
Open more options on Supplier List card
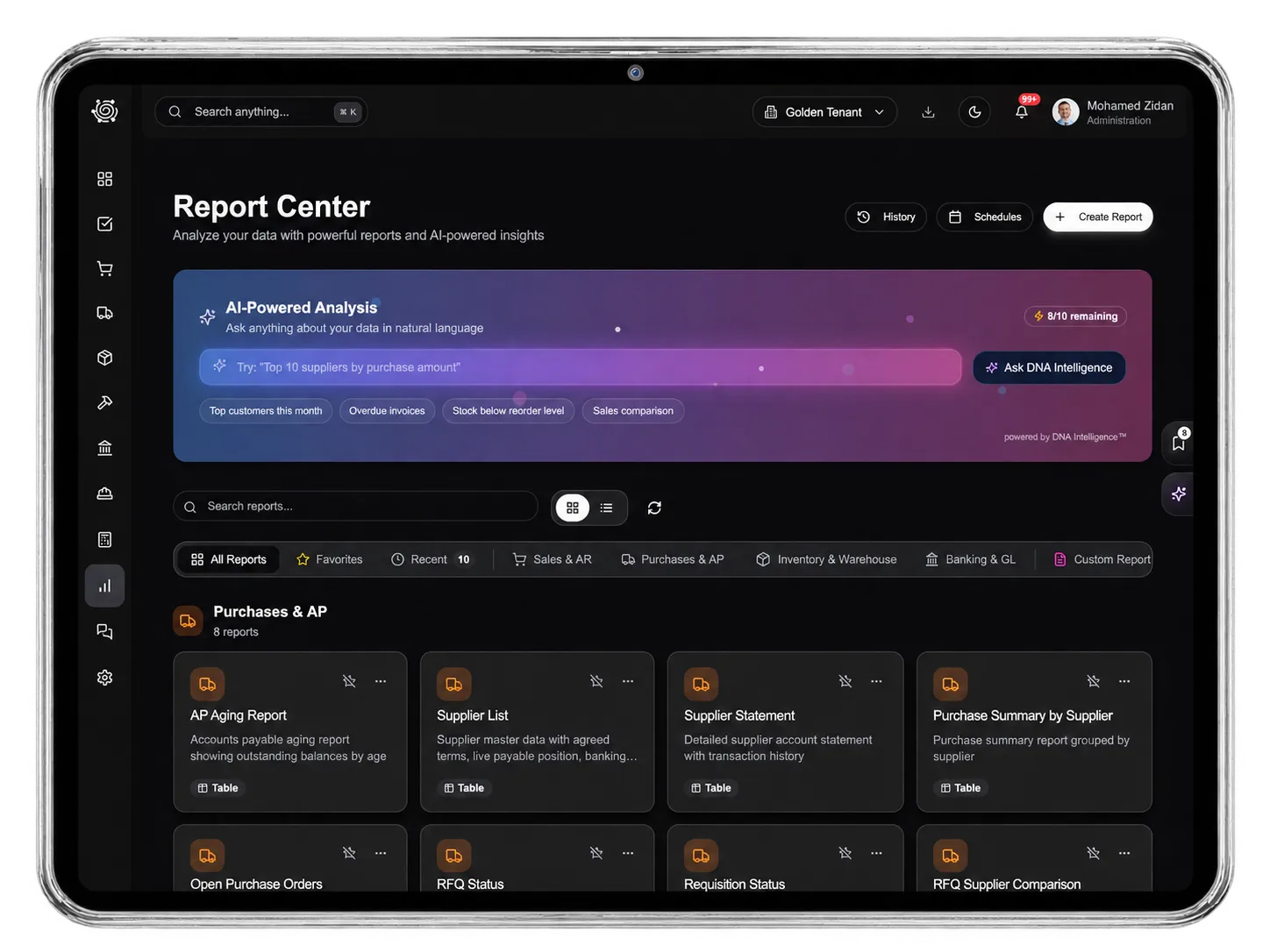(628, 681)
